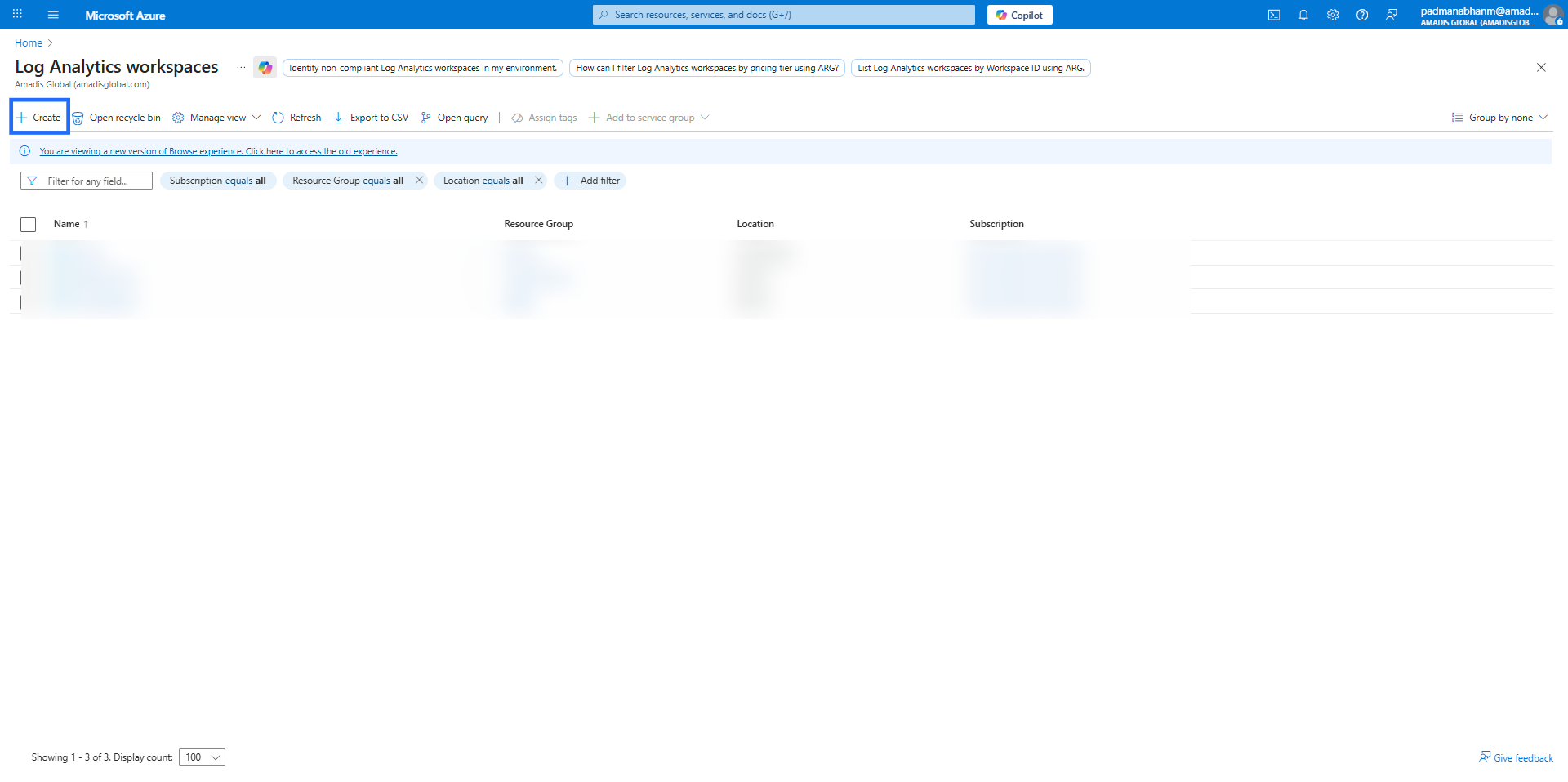Open the Cloud Shell terminal icon

click(1273, 15)
